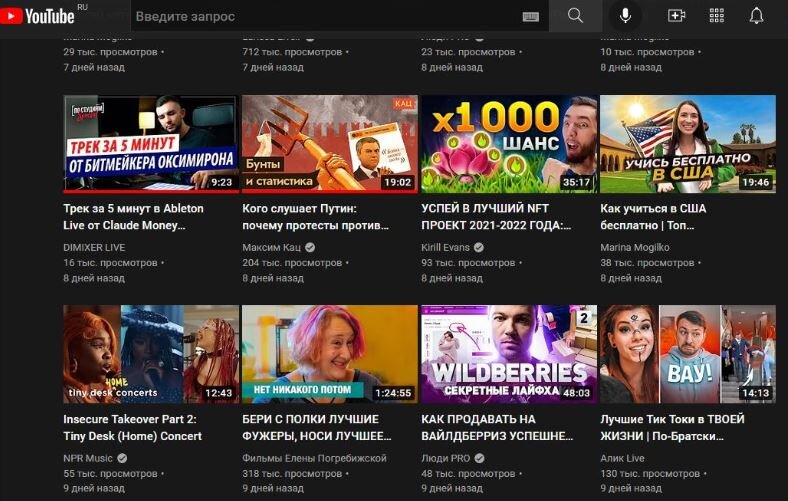Open title 'Лучшие Тик Токи в ТВОЕЙ ЖИЗНИ'
The image size is (788, 501).
pos(672,427)
